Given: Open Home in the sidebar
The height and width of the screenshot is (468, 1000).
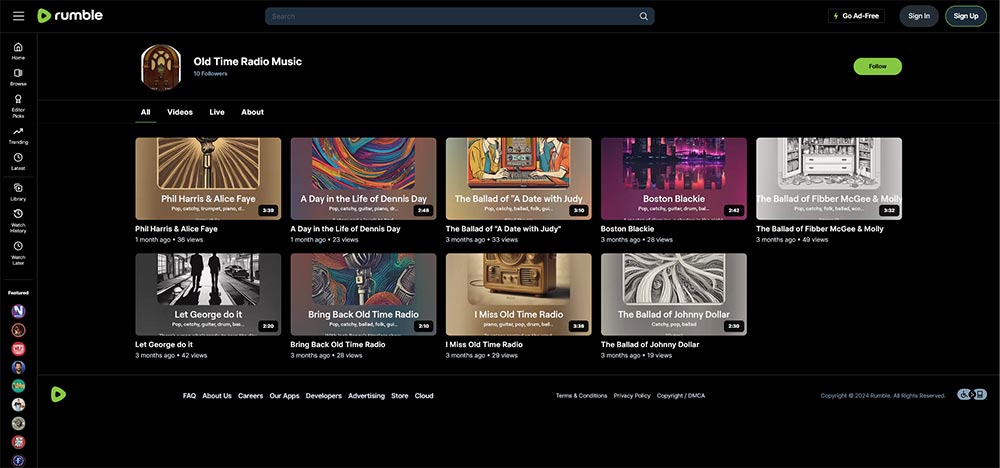Looking at the screenshot, I should pyautogui.click(x=18, y=51).
